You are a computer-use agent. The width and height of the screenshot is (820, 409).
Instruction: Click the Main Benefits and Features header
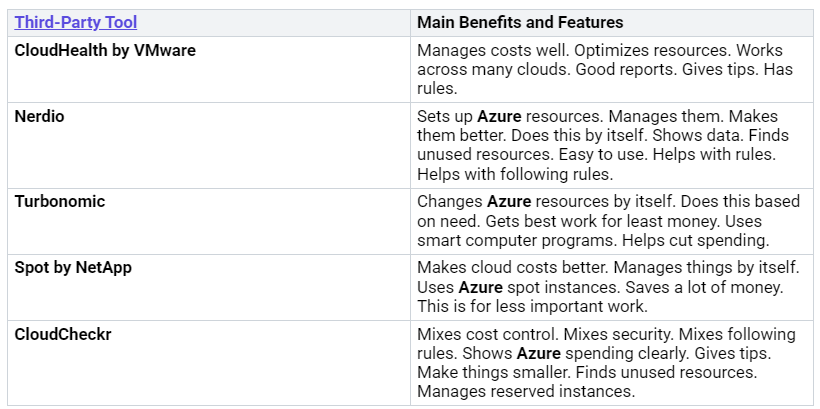(x=520, y=22)
